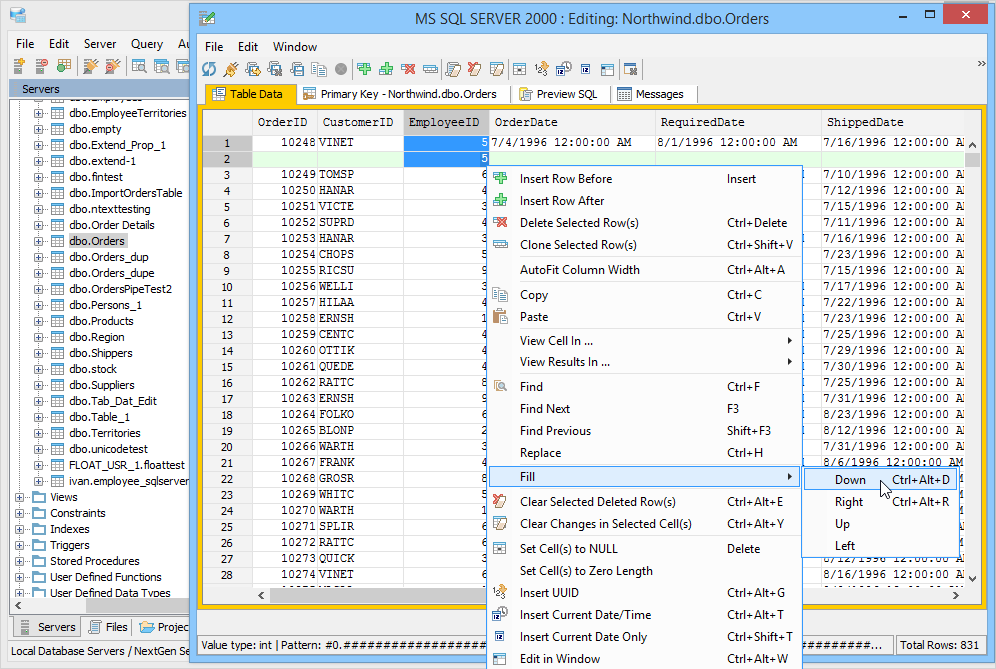
Task: Show hidden toolbar items via the overflow chevron
Action: tap(981, 64)
